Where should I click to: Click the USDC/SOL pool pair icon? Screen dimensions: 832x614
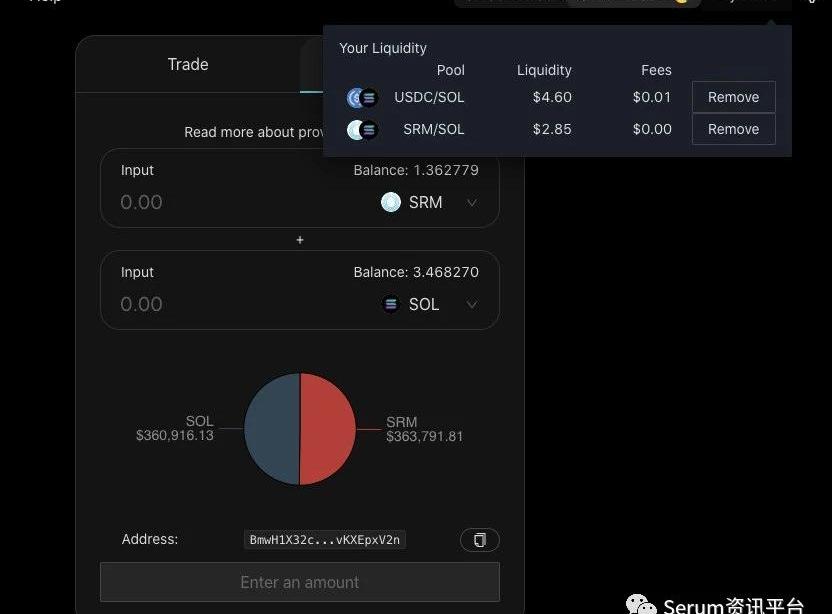click(x=362, y=98)
